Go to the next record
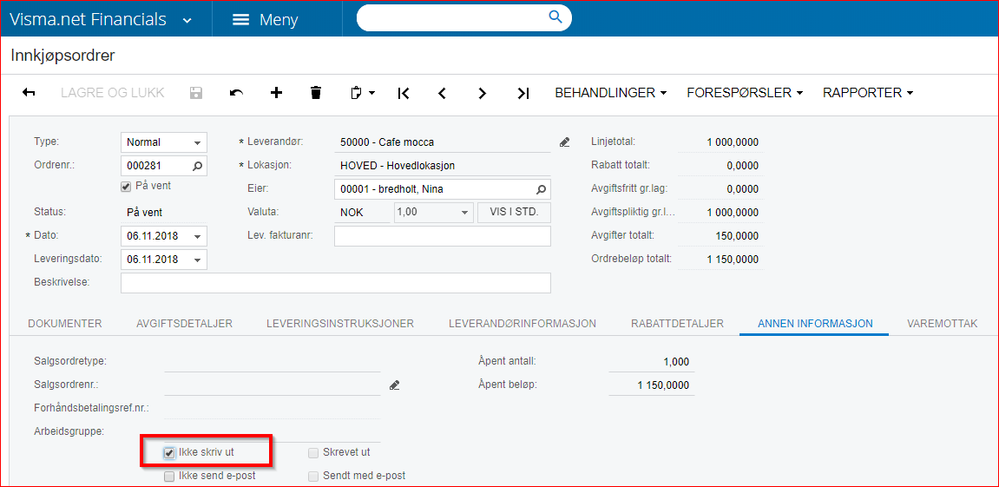This screenshot has width=999, height=487. [482, 93]
